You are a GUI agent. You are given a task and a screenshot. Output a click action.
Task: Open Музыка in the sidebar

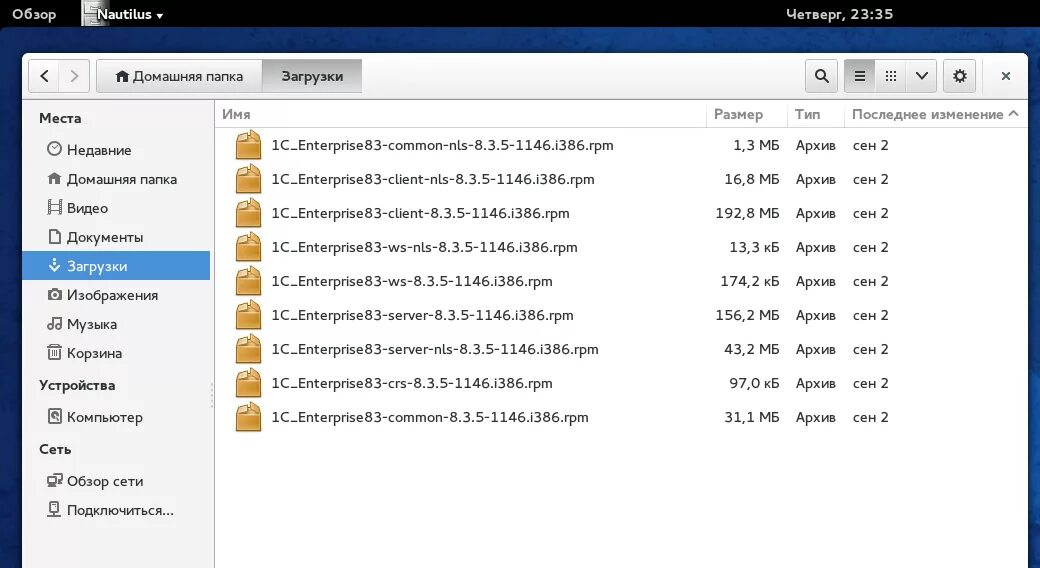(x=116, y=324)
